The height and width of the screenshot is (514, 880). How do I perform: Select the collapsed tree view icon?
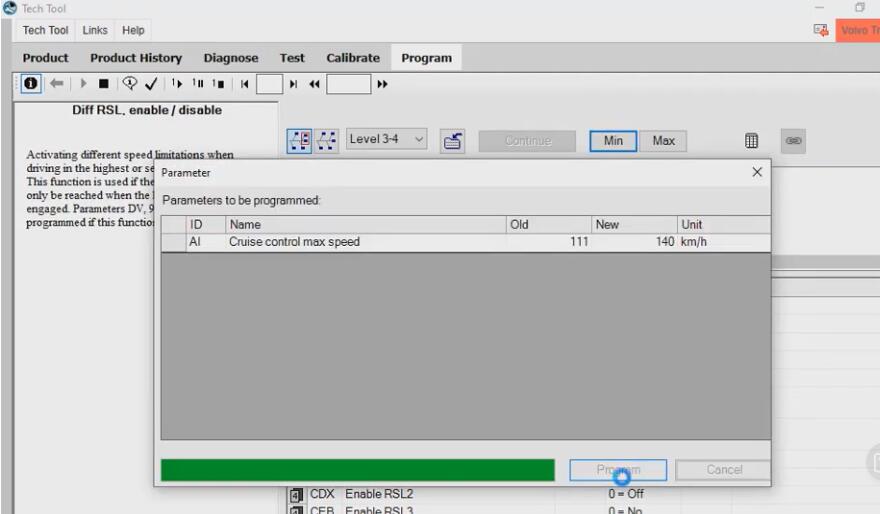(x=327, y=140)
